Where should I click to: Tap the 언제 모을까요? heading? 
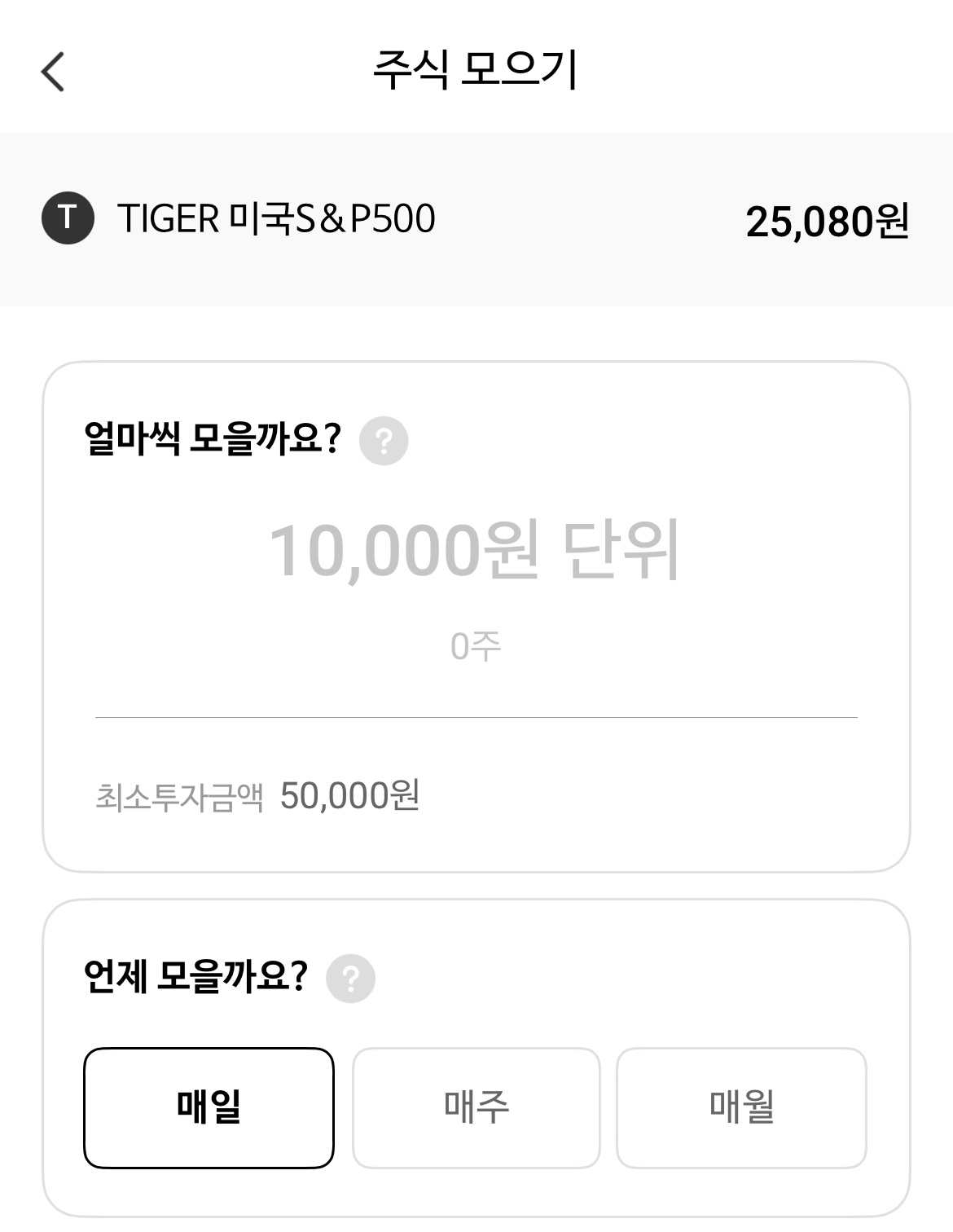pyautogui.click(x=195, y=975)
